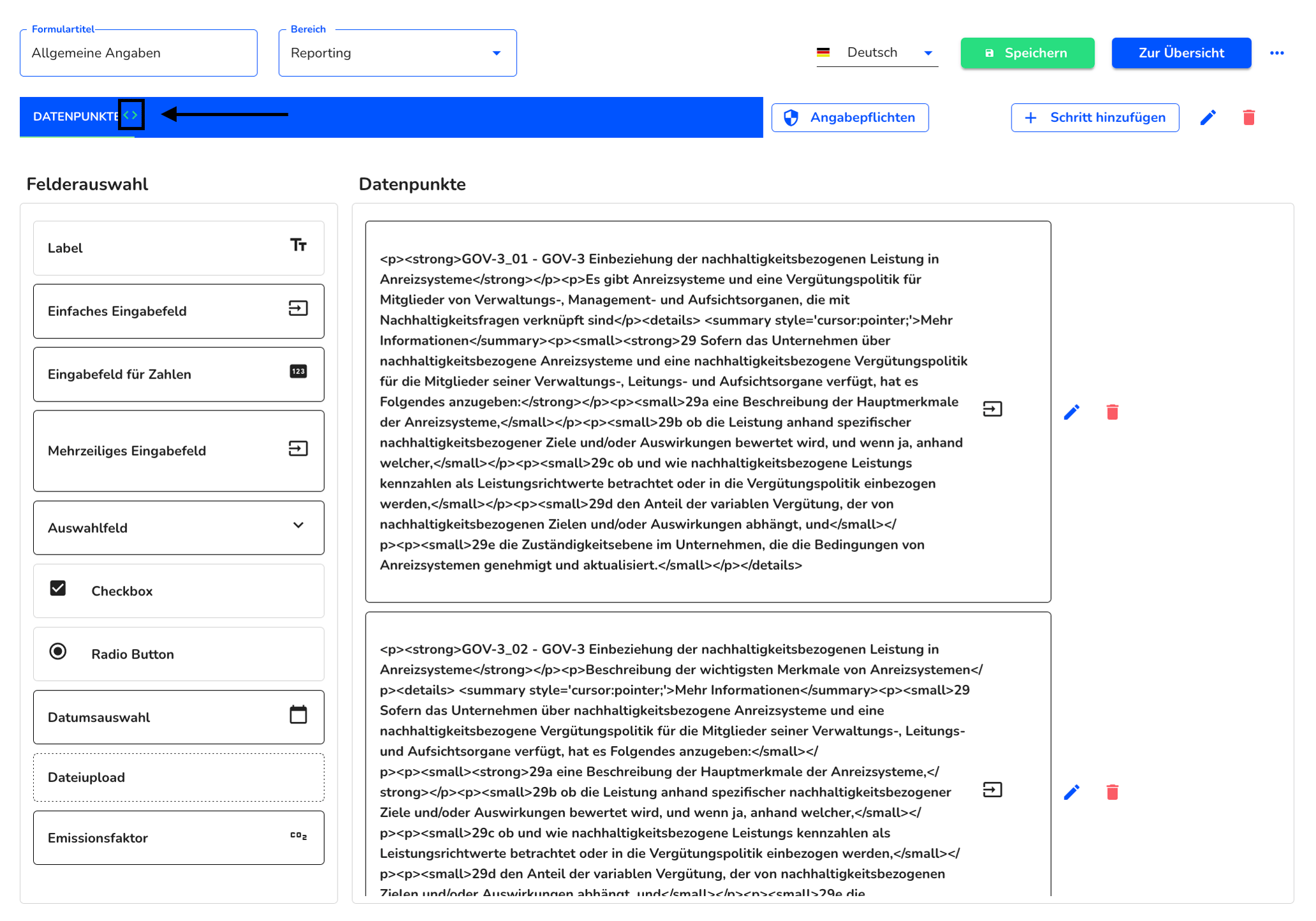Viewport: 1316px width, 921px height.
Task: Click the text icon in the Label field
Action: pyautogui.click(x=298, y=245)
